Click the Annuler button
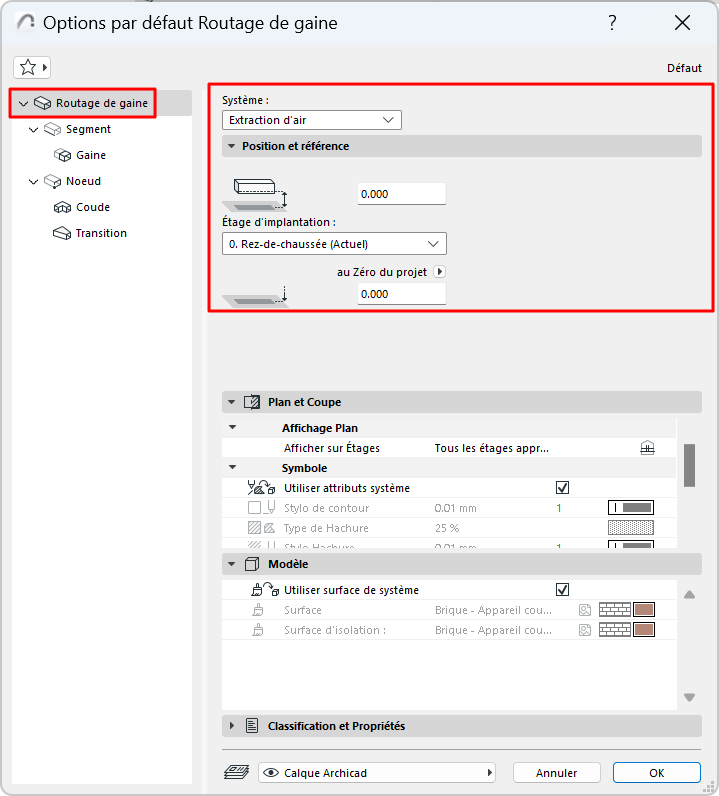This screenshot has height=796, width=719. tap(557, 773)
